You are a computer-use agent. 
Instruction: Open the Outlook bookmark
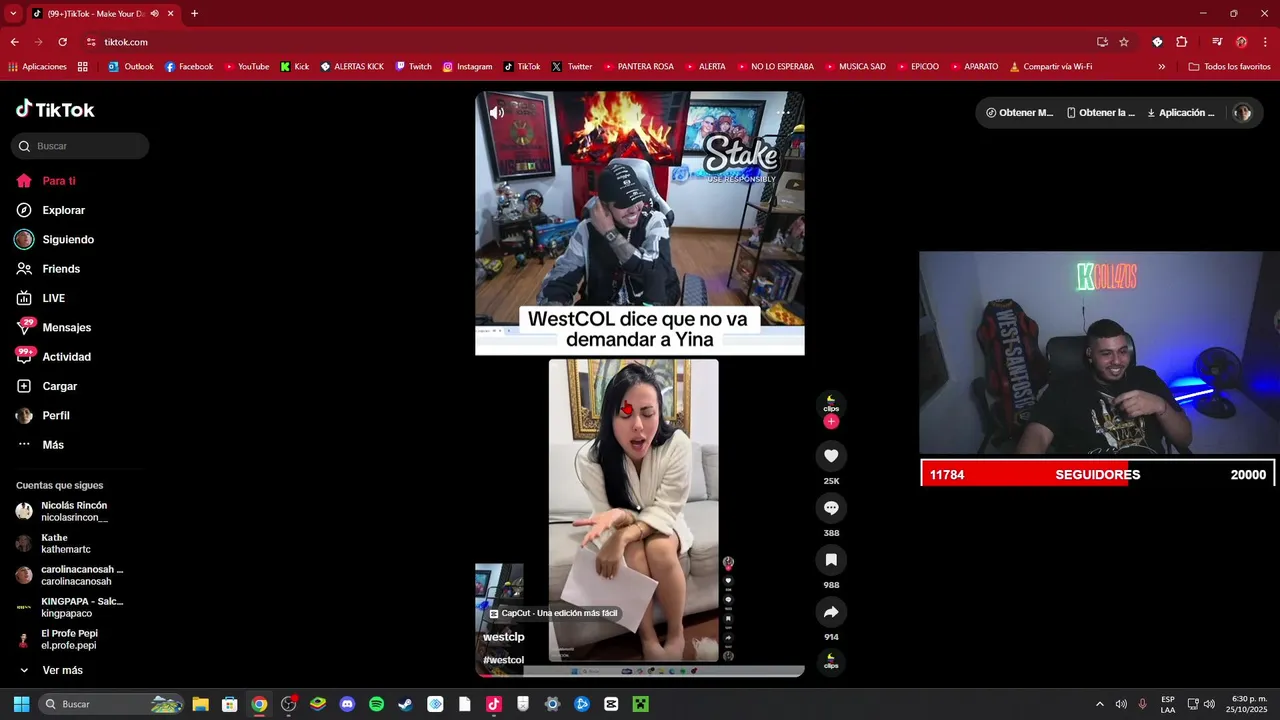pyautogui.click(x=131, y=67)
